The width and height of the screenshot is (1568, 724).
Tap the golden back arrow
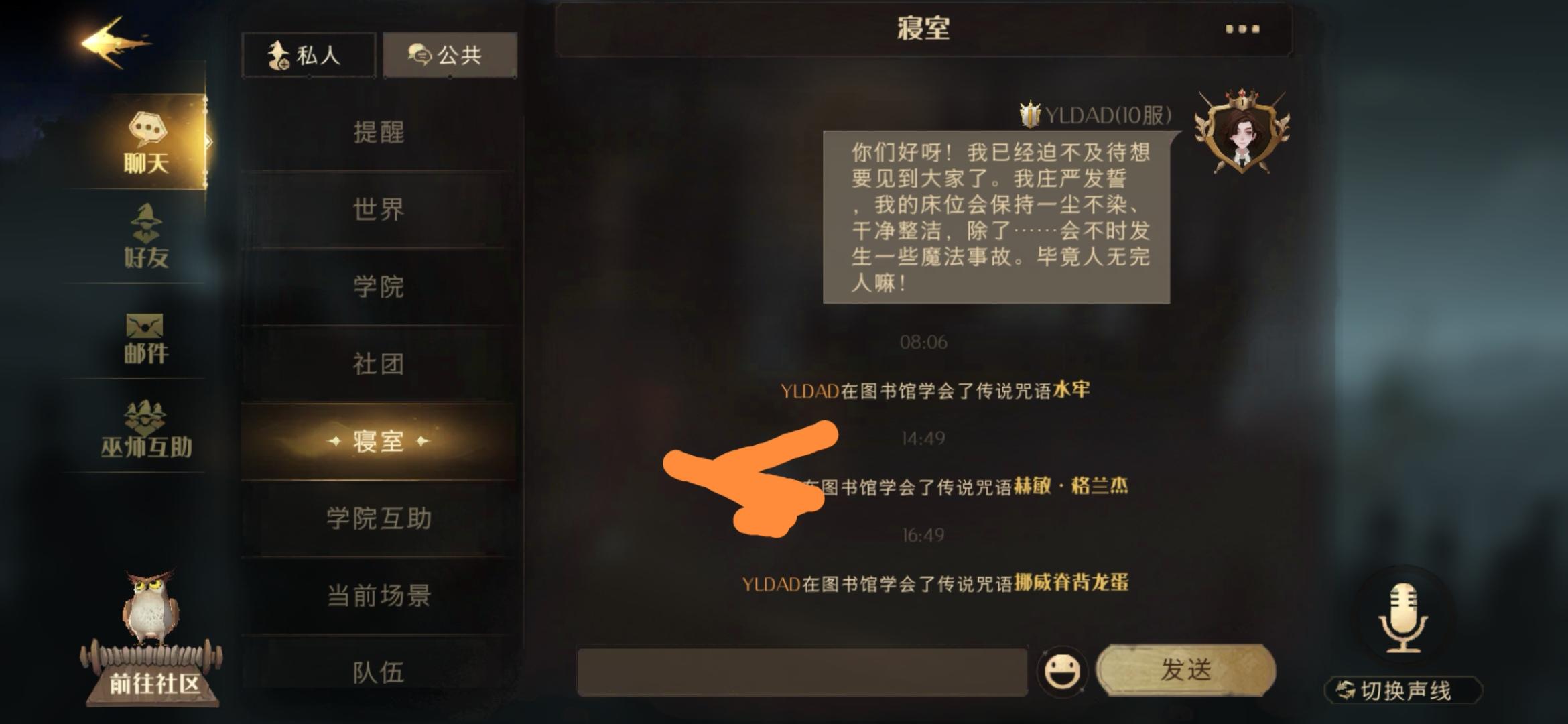(115, 43)
